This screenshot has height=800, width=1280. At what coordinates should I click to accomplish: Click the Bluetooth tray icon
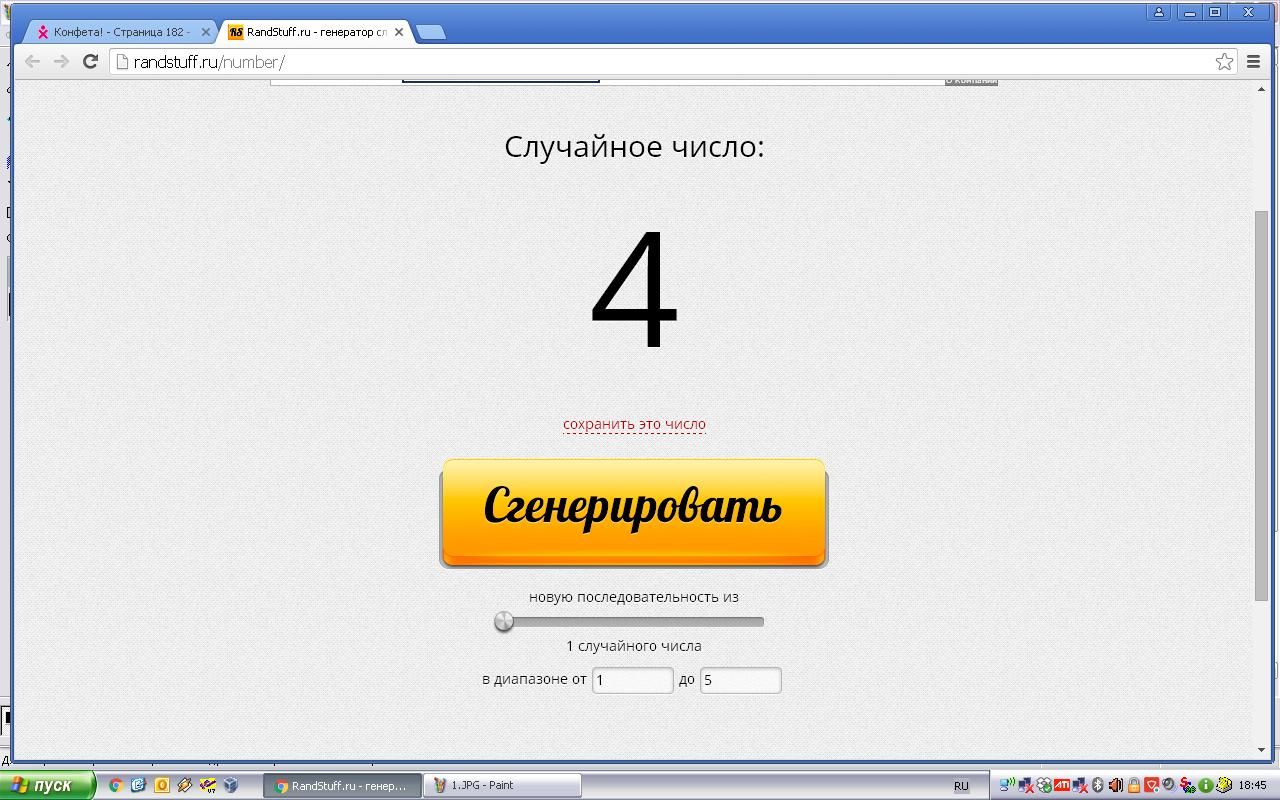coord(1097,785)
